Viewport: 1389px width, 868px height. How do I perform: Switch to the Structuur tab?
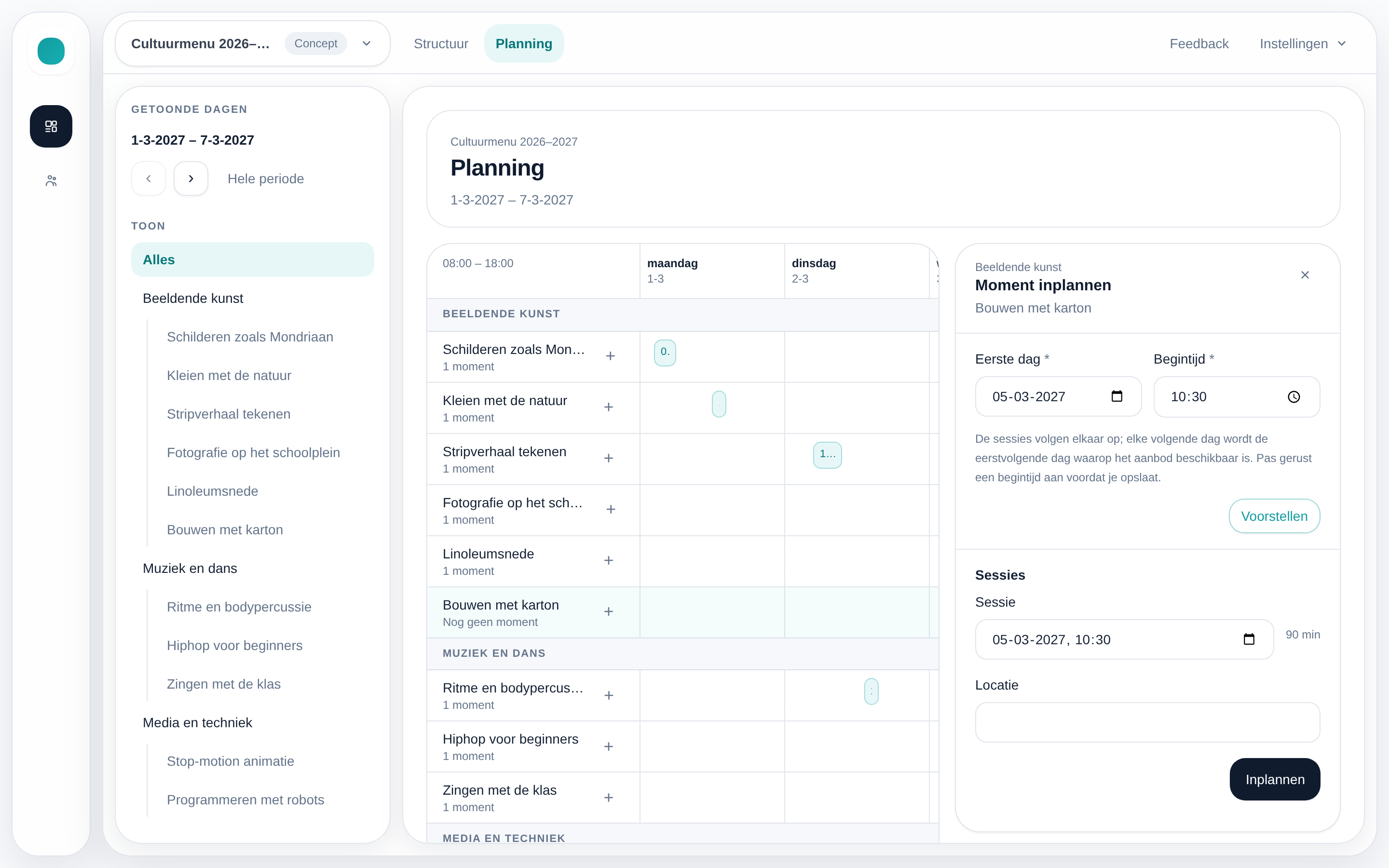pos(441,43)
